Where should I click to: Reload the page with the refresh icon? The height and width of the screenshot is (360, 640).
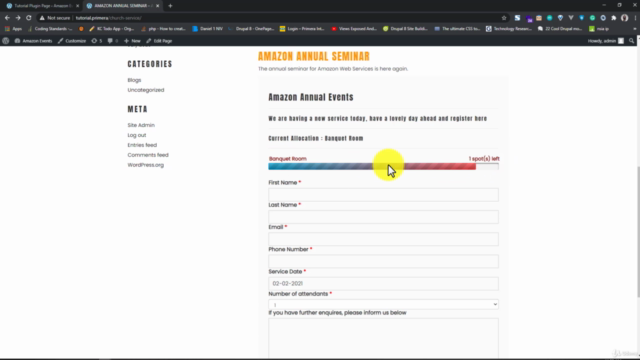[29, 18]
